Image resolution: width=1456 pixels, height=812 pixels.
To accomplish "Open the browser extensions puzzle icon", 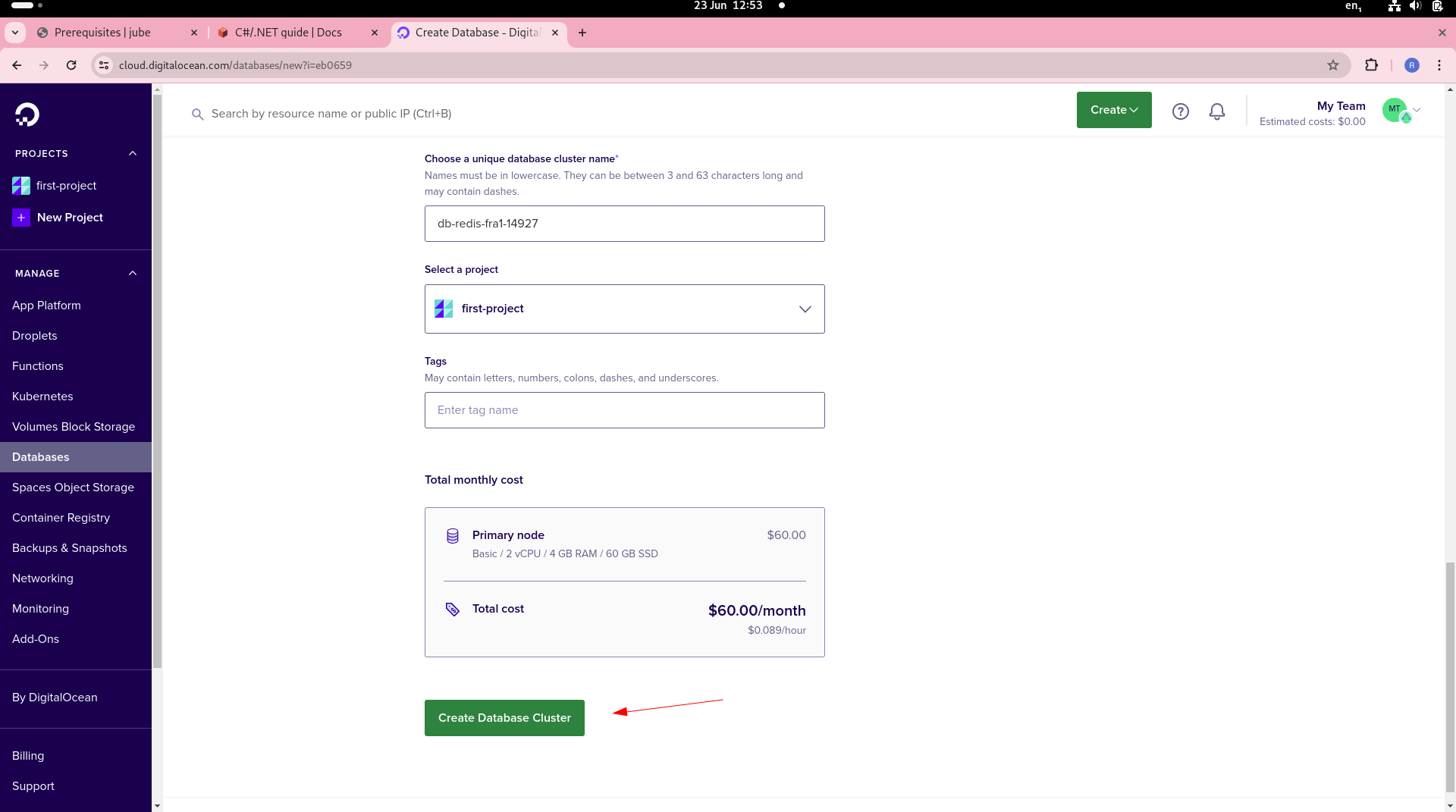I will click(1371, 65).
